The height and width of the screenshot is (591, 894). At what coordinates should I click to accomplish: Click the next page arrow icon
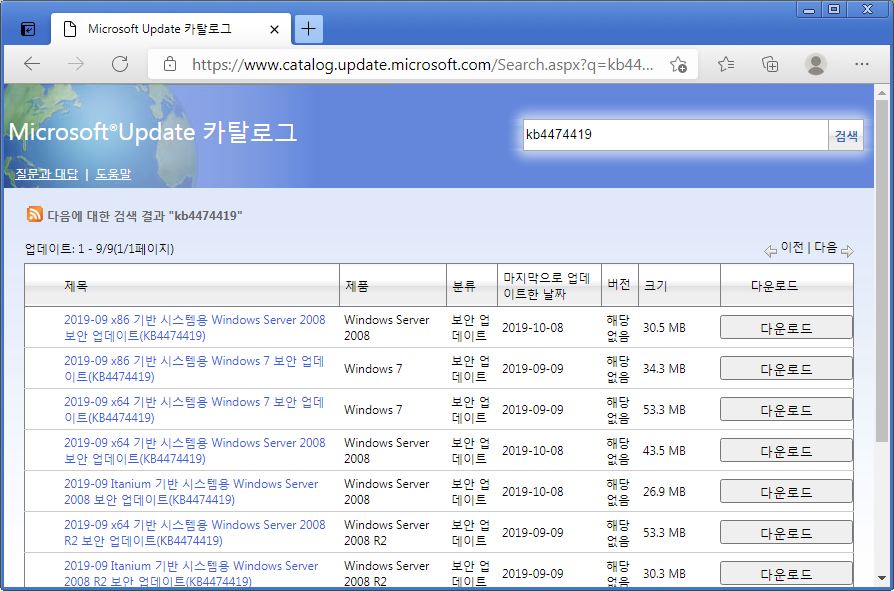click(x=847, y=251)
